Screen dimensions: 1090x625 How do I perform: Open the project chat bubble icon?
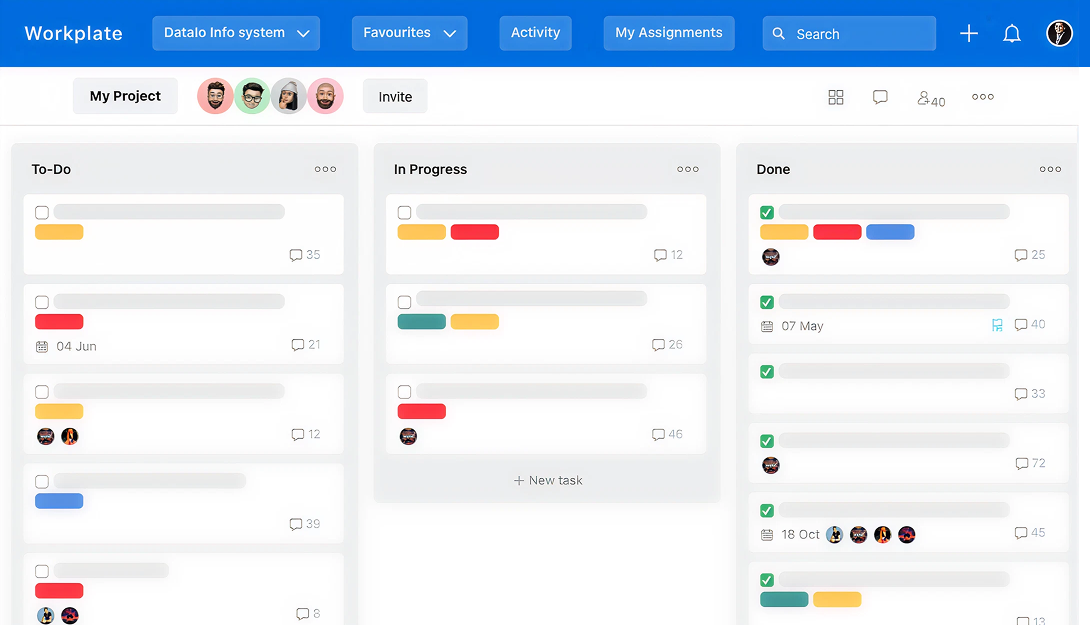[x=880, y=97]
